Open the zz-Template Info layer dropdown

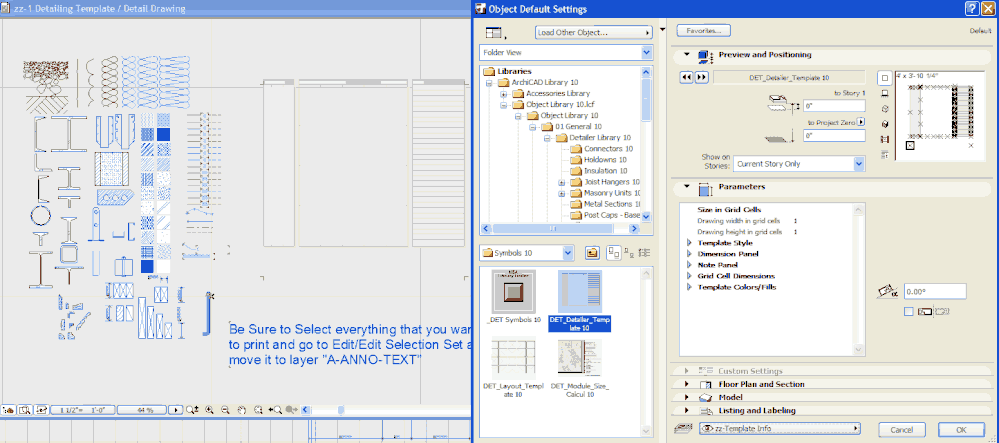pos(780,428)
